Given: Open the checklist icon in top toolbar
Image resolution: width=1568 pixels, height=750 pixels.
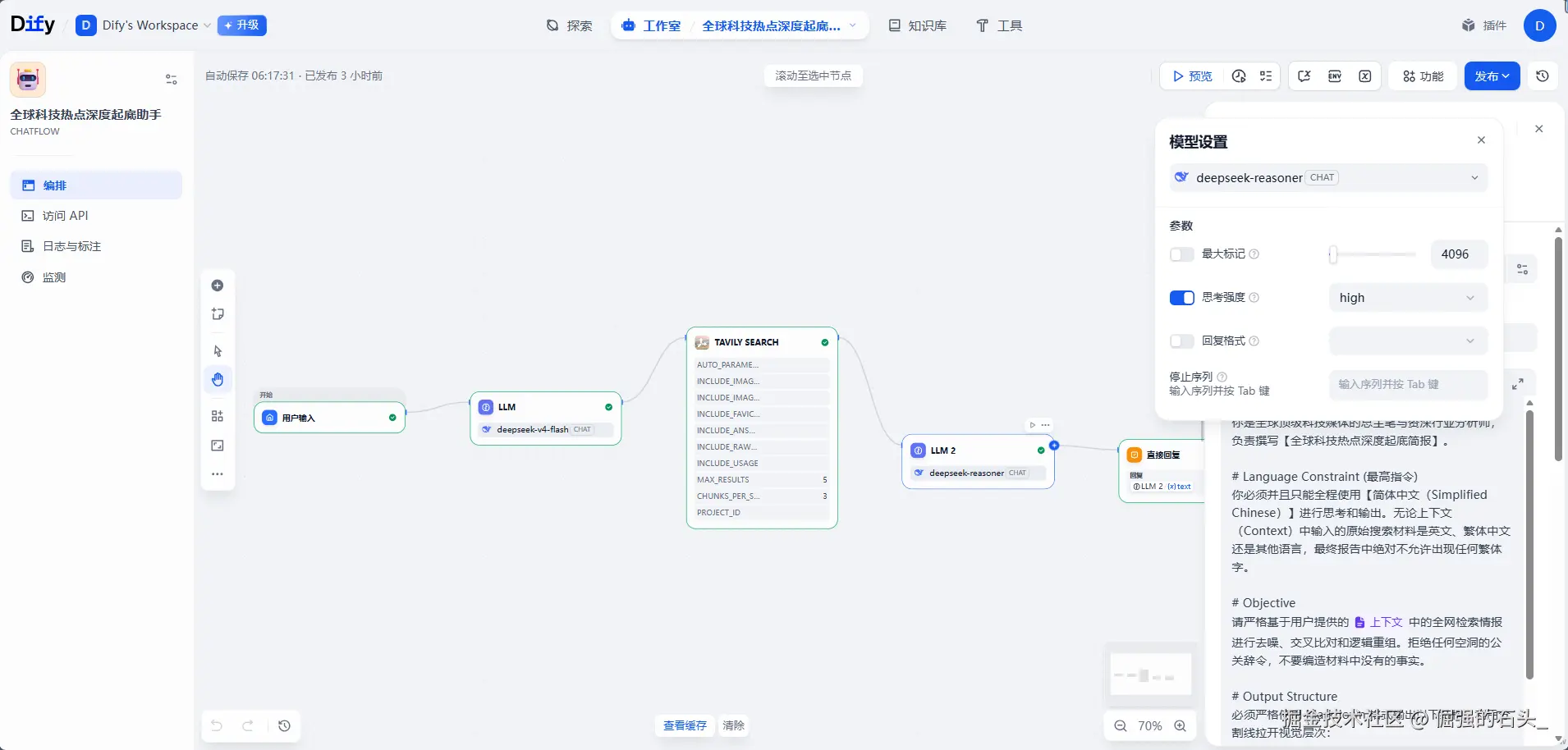Looking at the screenshot, I should point(1266,76).
